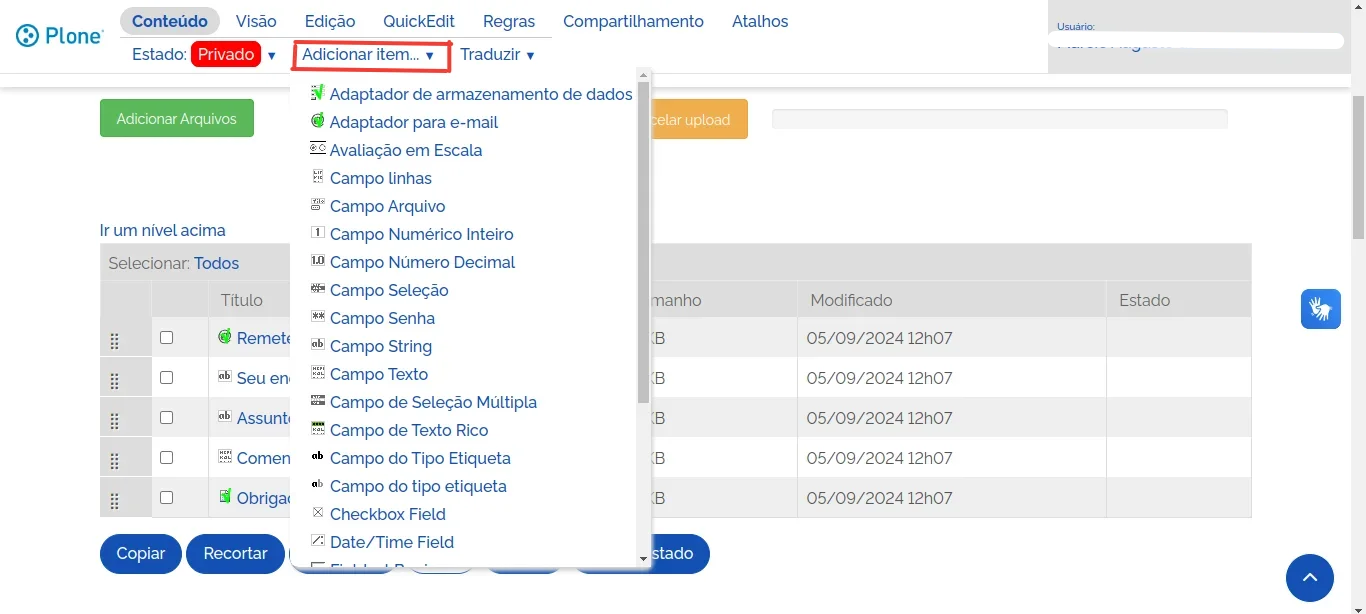This screenshot has width=1366, height=614.
Task: Click the Checkbox Field icon
Action: click(x=318, y=513)
